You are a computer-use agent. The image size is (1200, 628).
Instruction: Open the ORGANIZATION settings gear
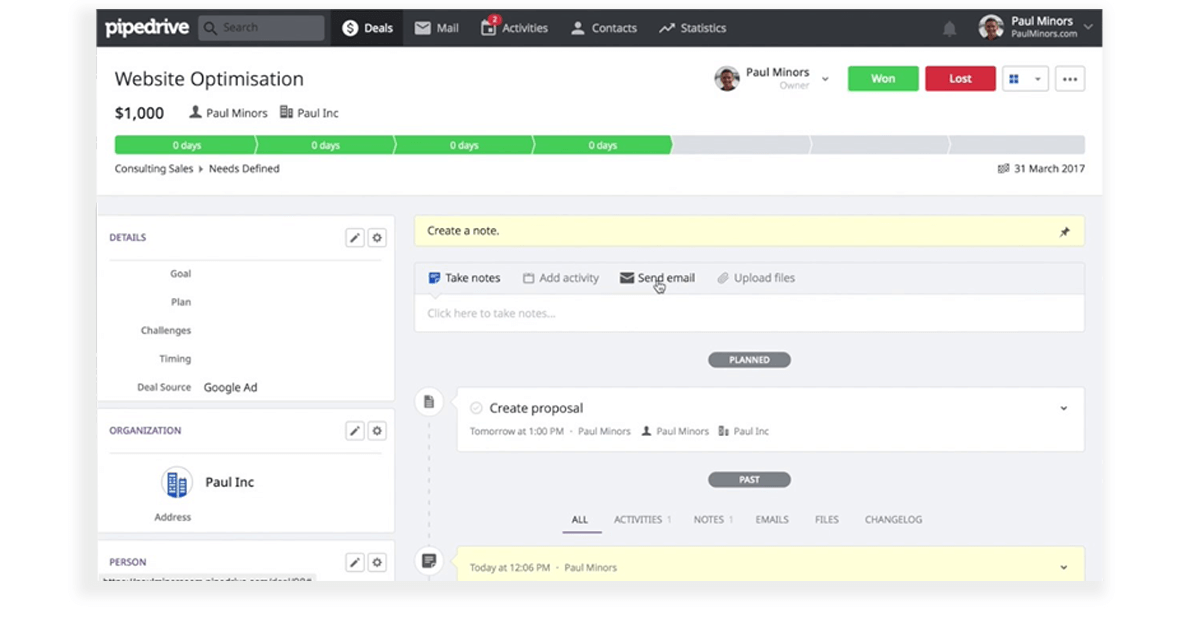[x=377, y=430]
